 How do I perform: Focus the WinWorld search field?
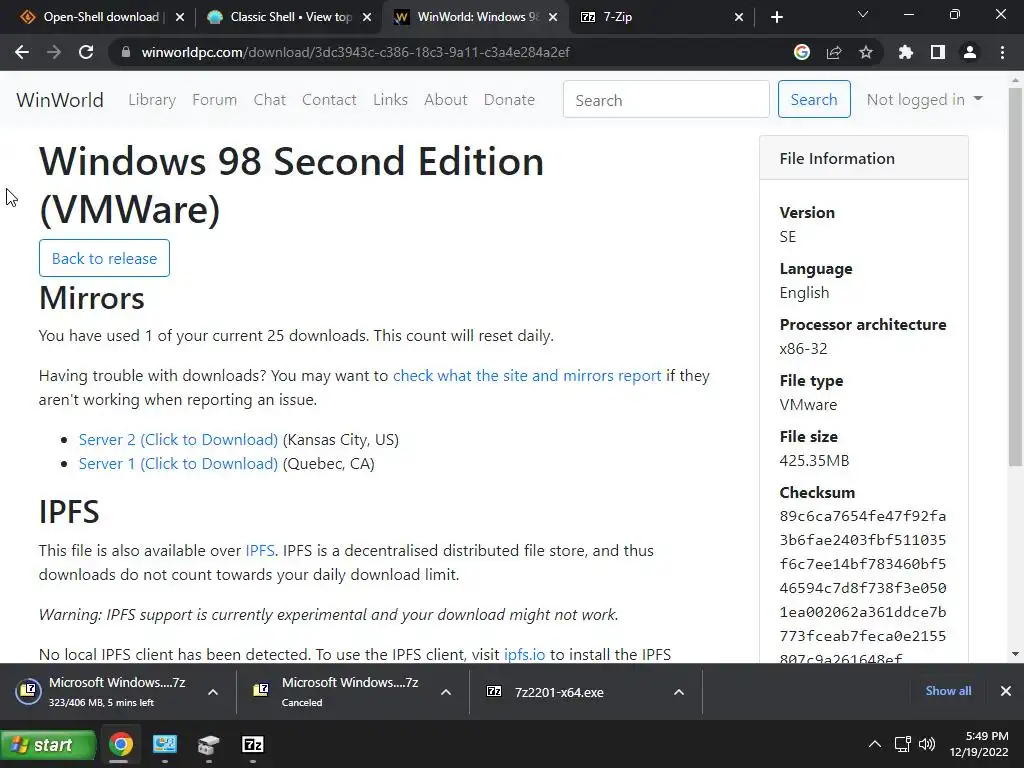pos(666,99)
